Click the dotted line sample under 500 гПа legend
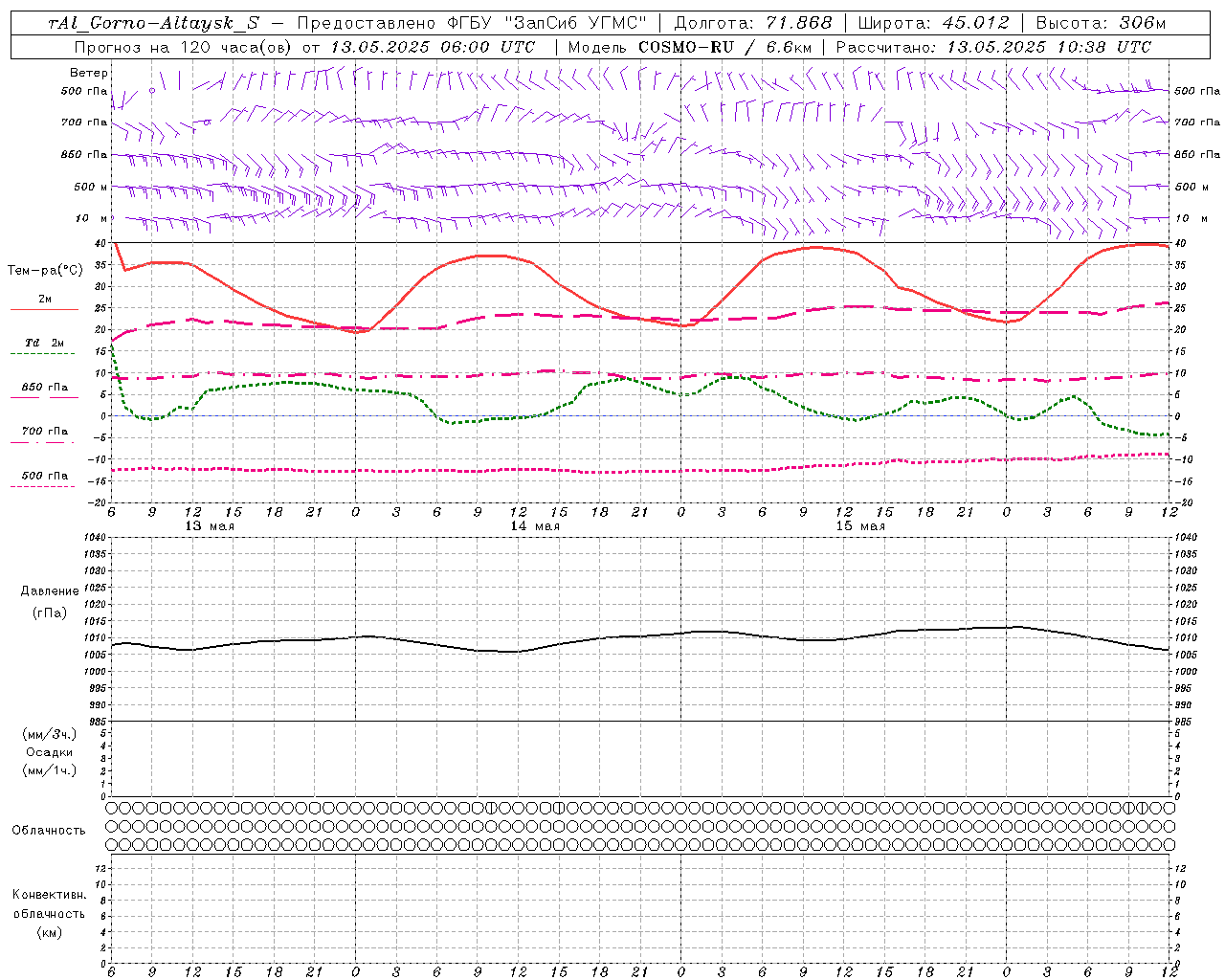The image size is (1225, 980). point(43,487)
